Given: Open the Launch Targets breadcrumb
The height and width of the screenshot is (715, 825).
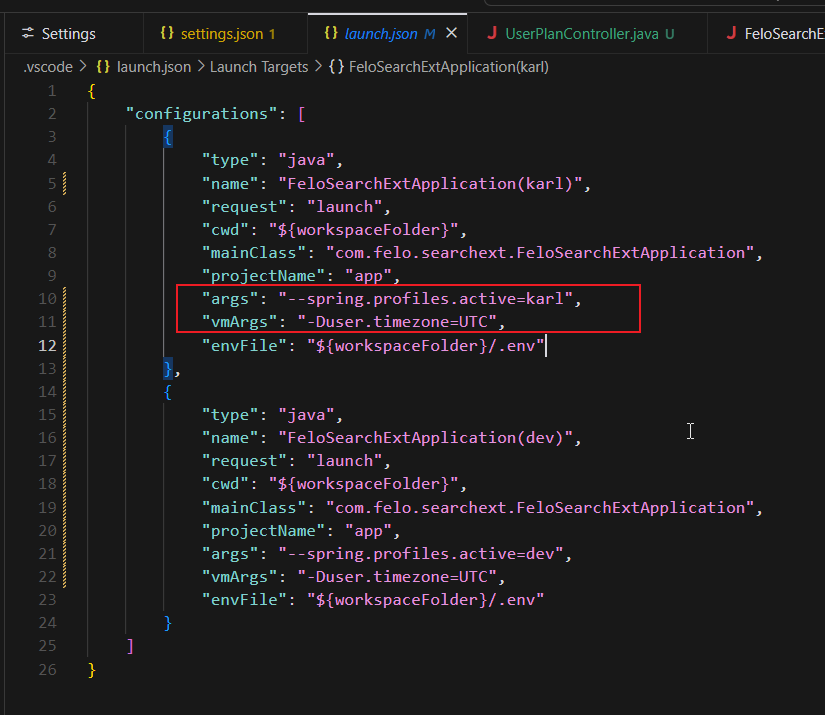Looking at the screenshot, I should tap(259, 67).
